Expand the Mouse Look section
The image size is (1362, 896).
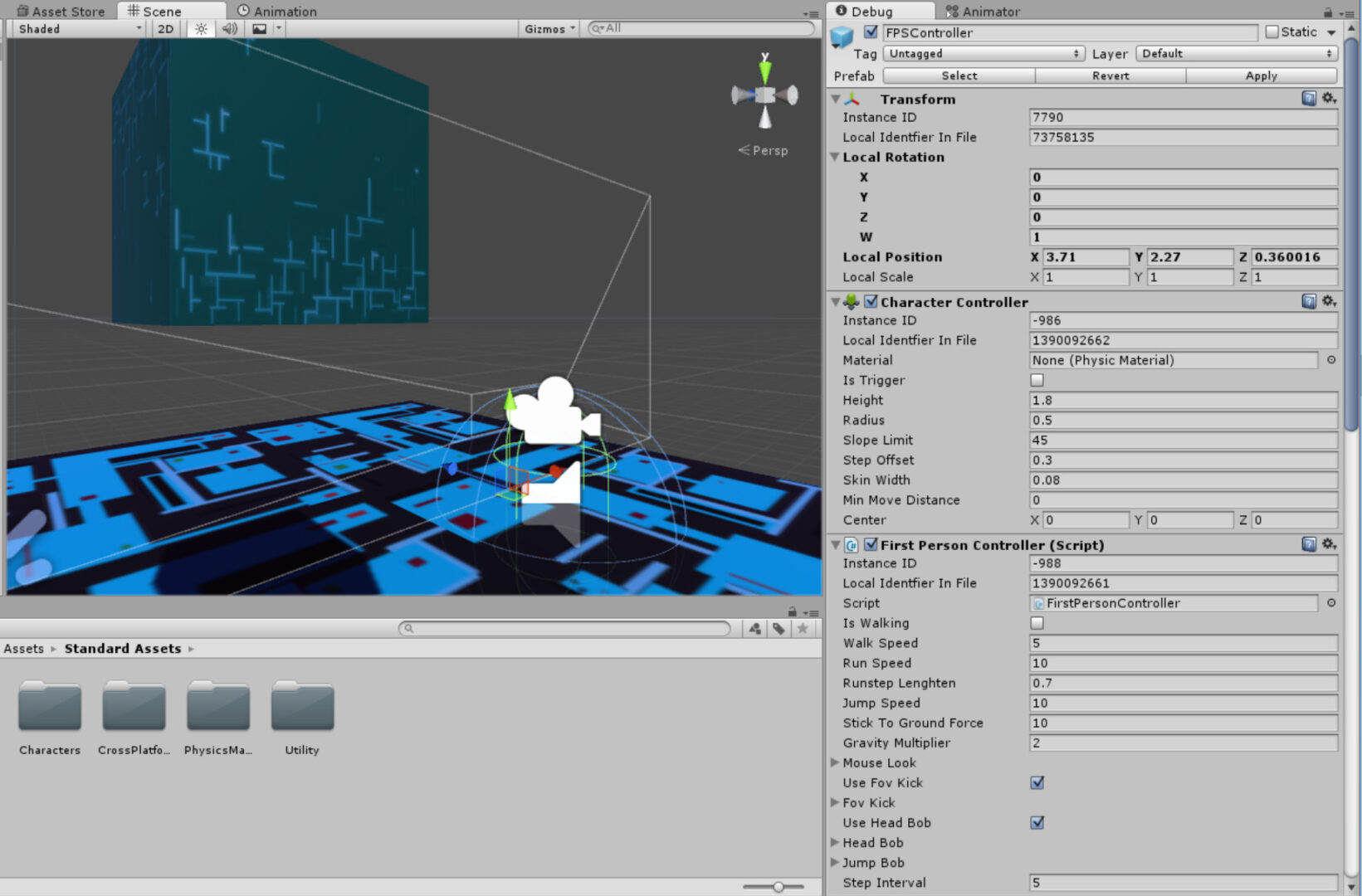pyautogui.click(x=835, y=762)
